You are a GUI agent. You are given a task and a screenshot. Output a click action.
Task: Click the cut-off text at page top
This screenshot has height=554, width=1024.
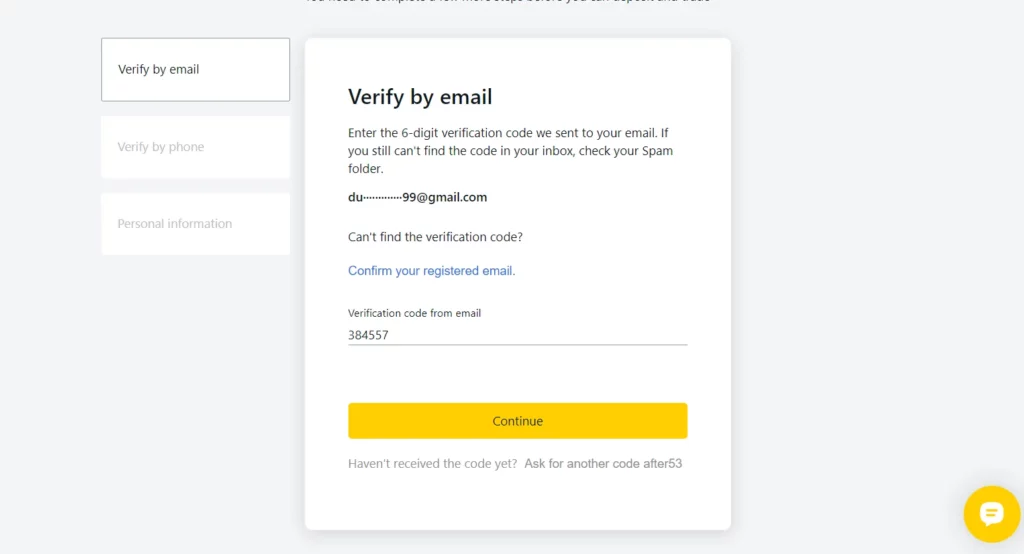(x=510, y=2)
